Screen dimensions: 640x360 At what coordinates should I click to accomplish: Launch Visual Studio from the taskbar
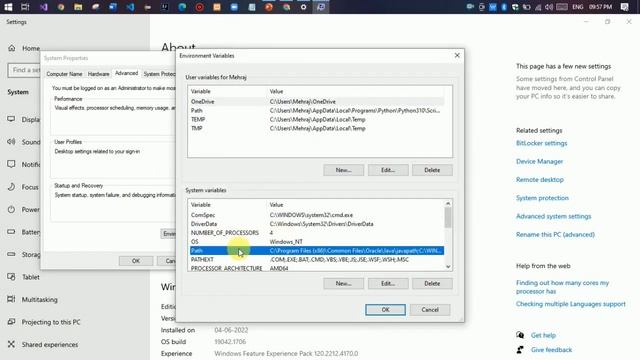[x=43, y=7]
